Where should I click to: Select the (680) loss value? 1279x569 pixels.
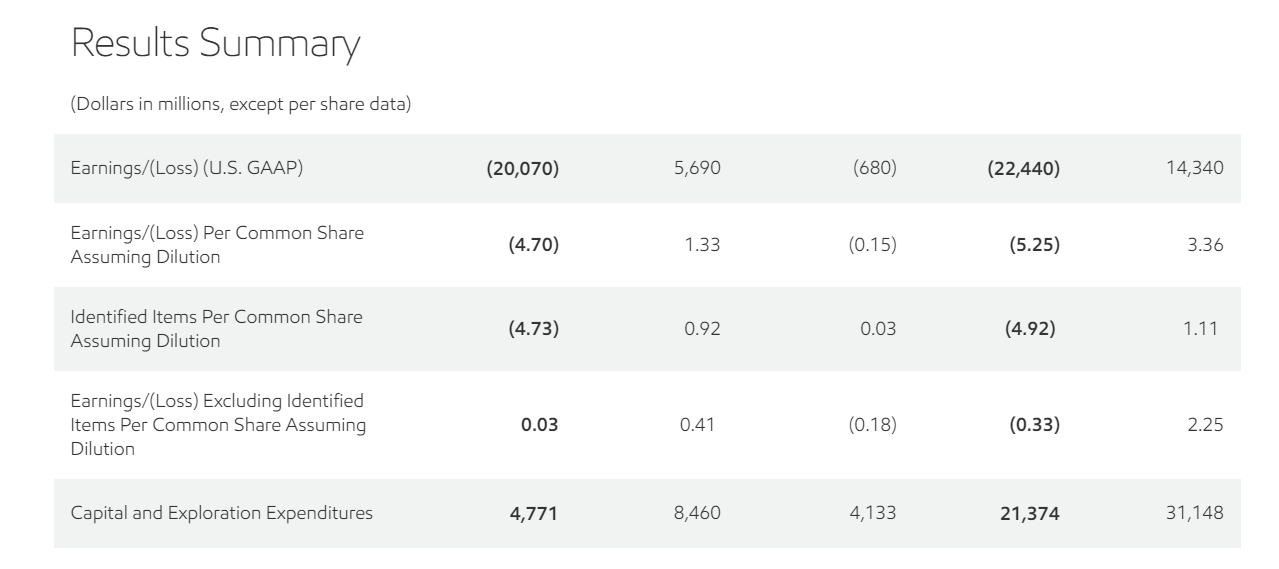[x=875, y=168]
